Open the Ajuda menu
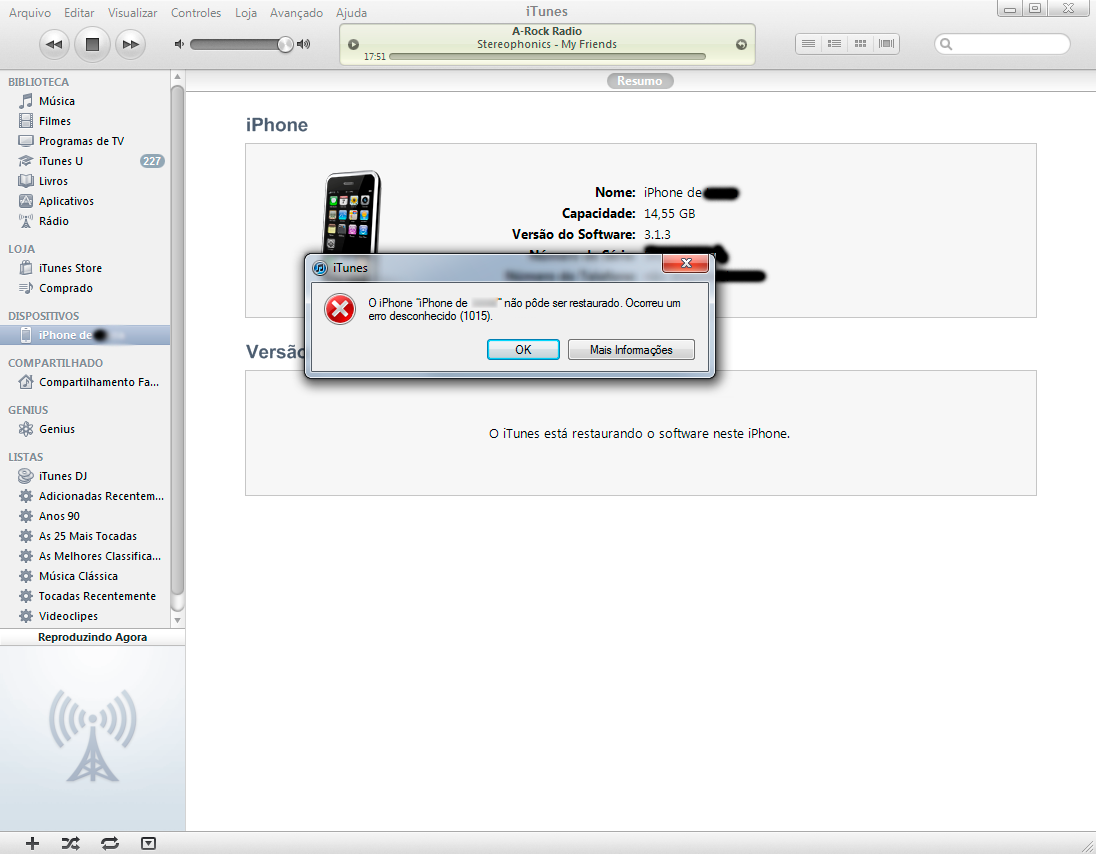This screenshot has height=854, width=1096. tap(352, 13)
